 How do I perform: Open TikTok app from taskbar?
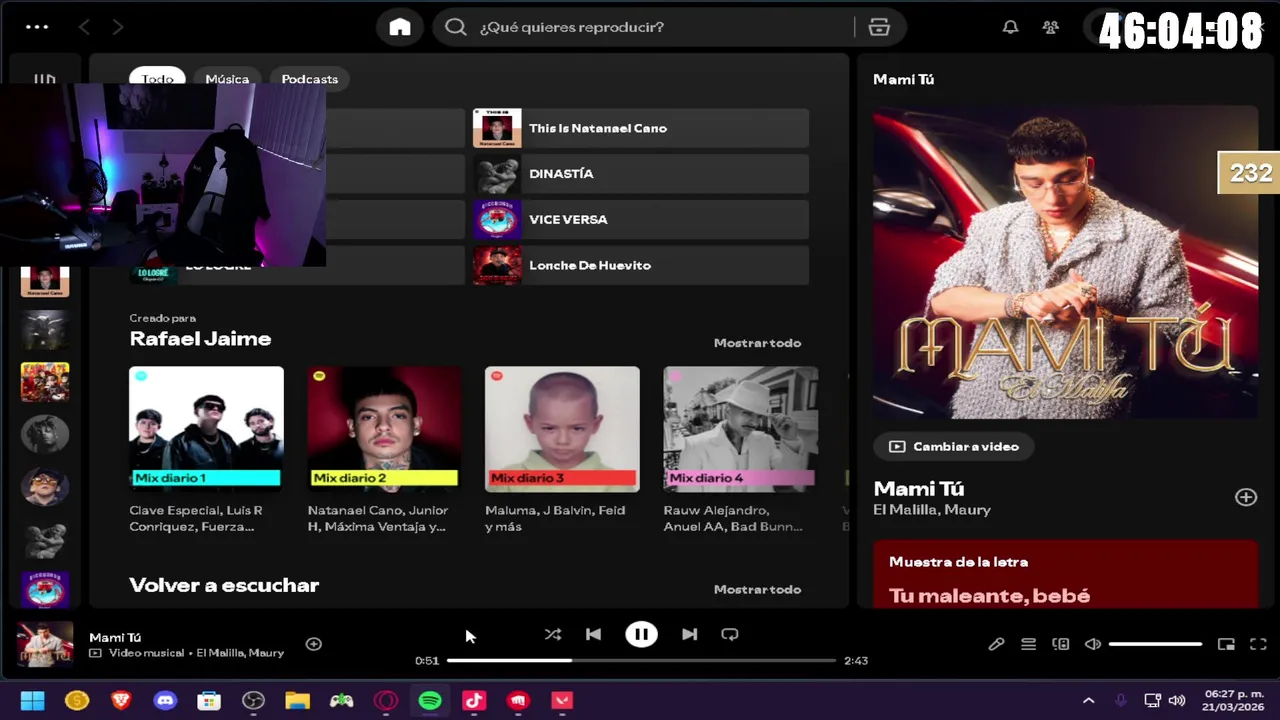474,701
